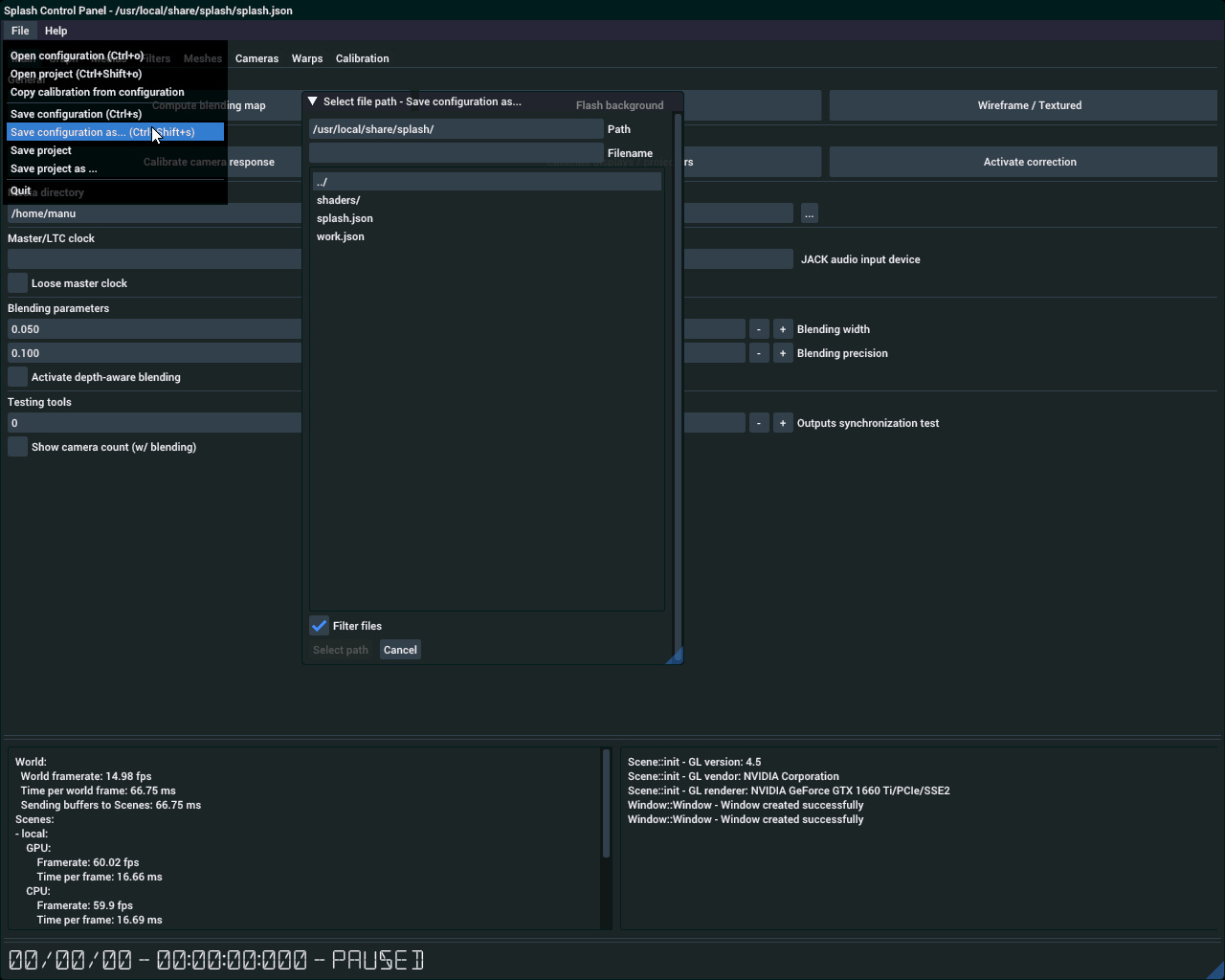The width and height of the screenshot is (1225, 980).
Task: Click the JACK audio input device field
Action: [400, 259]
